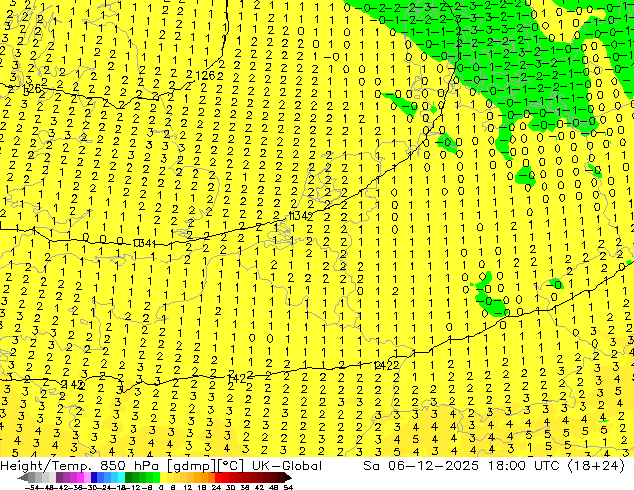The width and height of the screenshot is (634, 490).
Task: Click the '1341' contour label
Action: (x=144, y=243)
